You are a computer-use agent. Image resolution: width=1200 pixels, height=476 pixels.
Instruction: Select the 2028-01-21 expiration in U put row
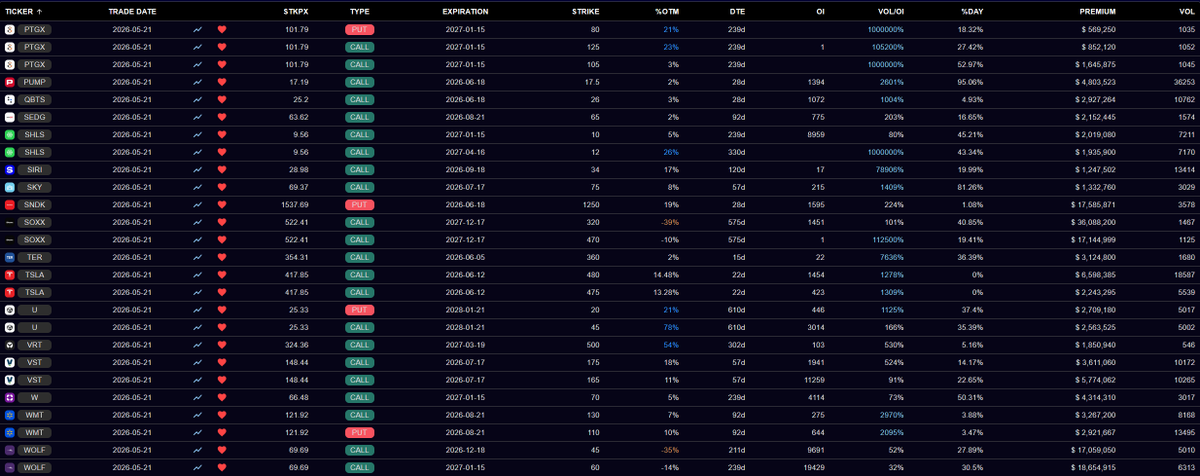(x=466, y=310)
